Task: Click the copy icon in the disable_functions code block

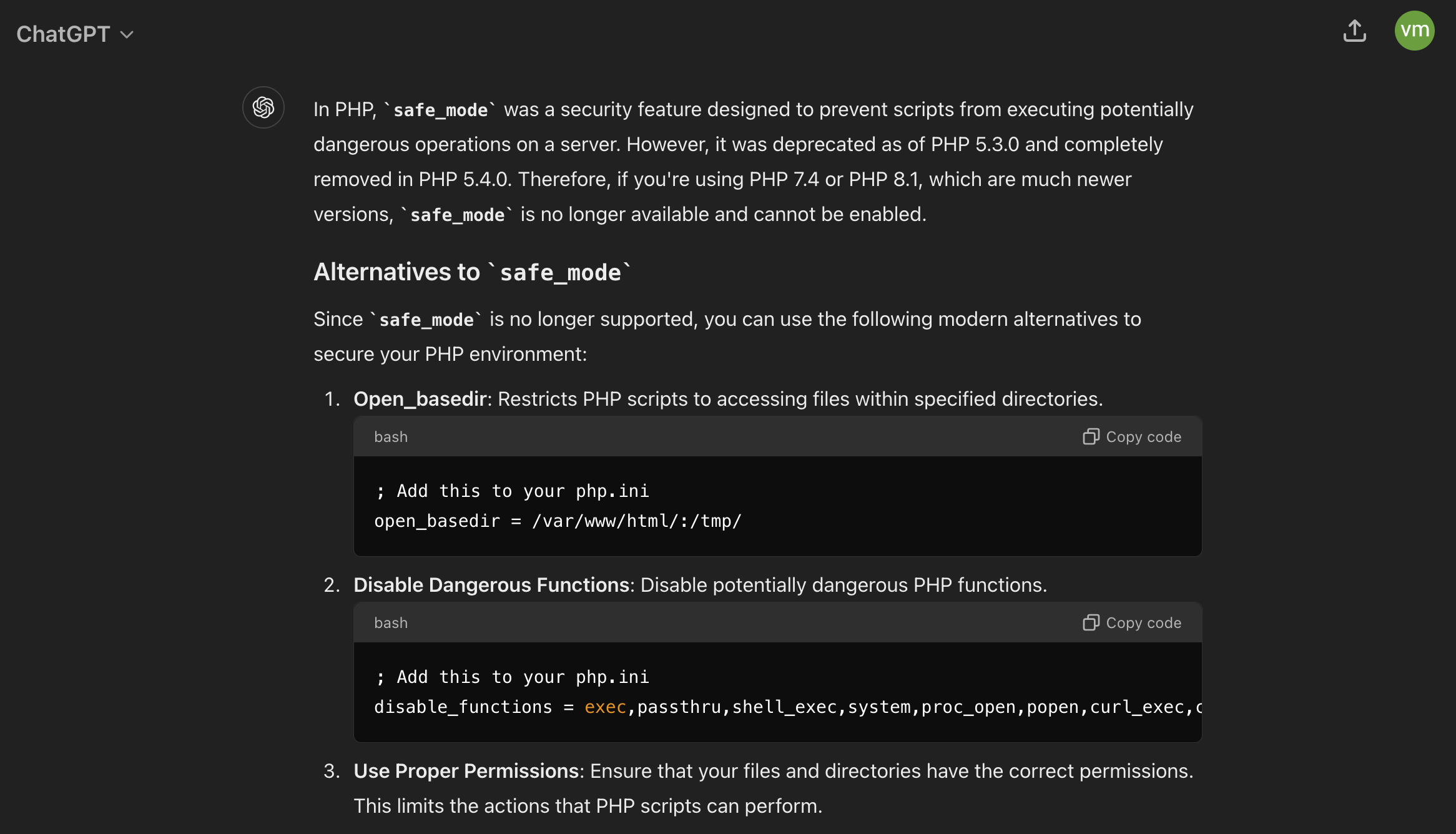Action: tap(1091, 622)
